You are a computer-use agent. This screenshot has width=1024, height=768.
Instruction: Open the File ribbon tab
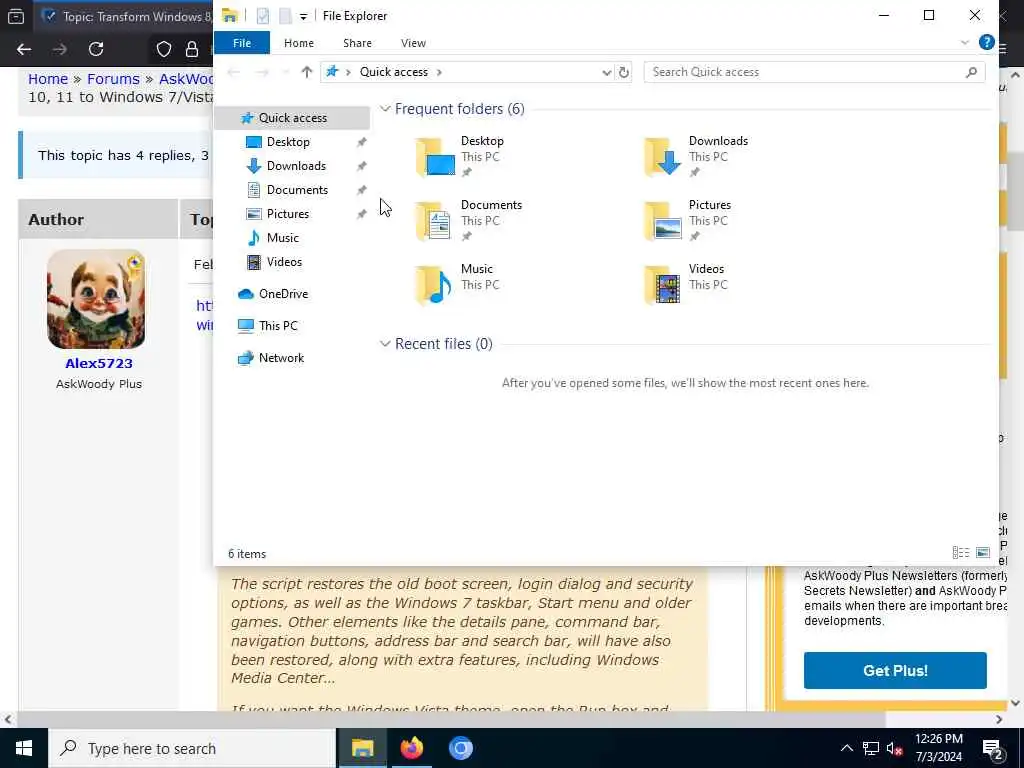[242, 43]
